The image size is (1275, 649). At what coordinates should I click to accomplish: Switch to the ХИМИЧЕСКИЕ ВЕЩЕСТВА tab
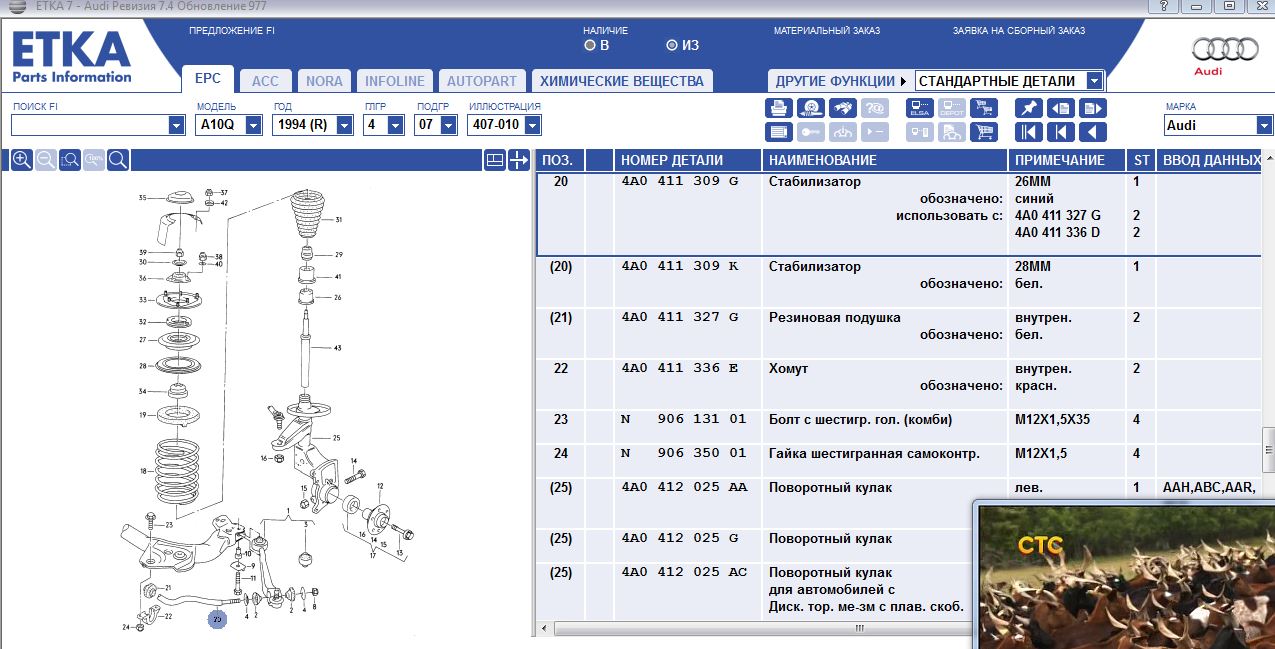tap(620, 81)
